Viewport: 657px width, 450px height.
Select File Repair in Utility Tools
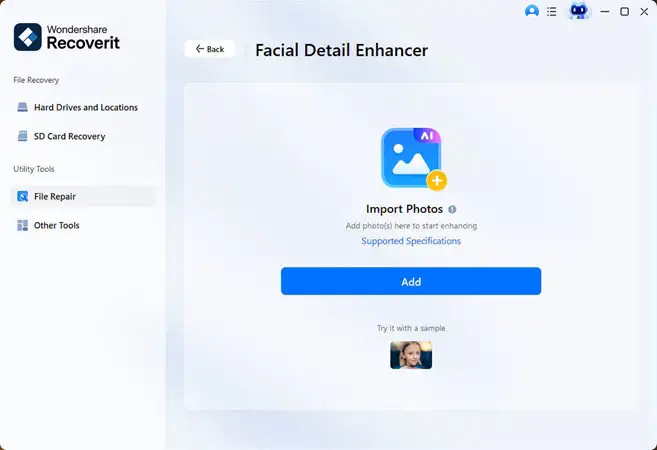tap(83, 196)
